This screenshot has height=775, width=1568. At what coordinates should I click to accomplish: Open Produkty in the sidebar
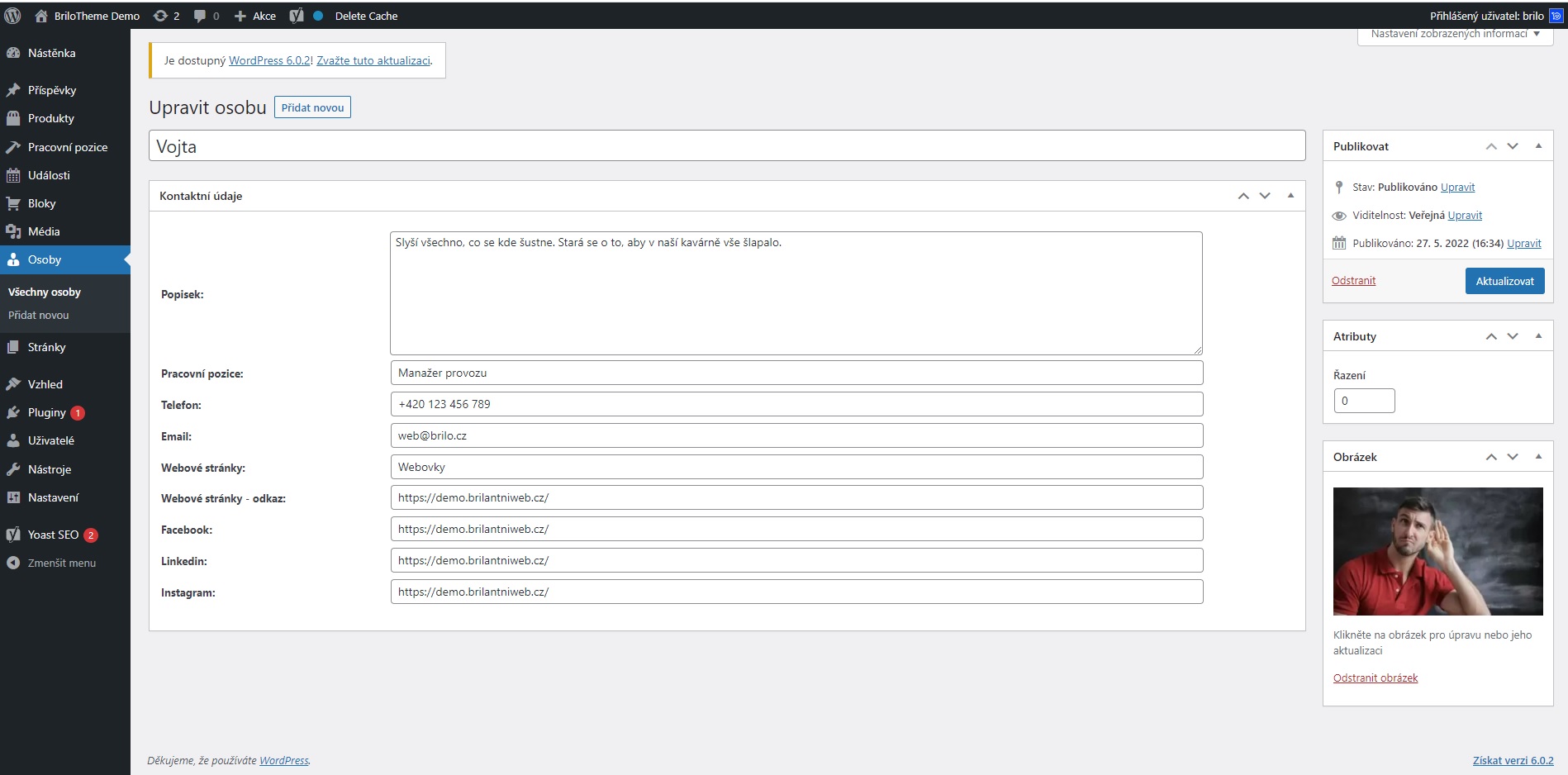coord(50,118)
